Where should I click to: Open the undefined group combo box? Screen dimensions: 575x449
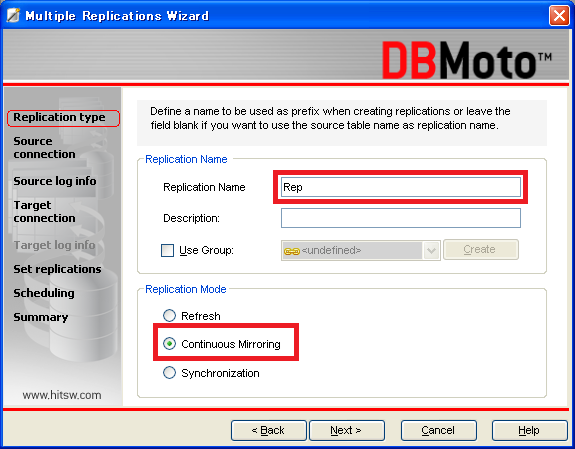pos(360,251)
